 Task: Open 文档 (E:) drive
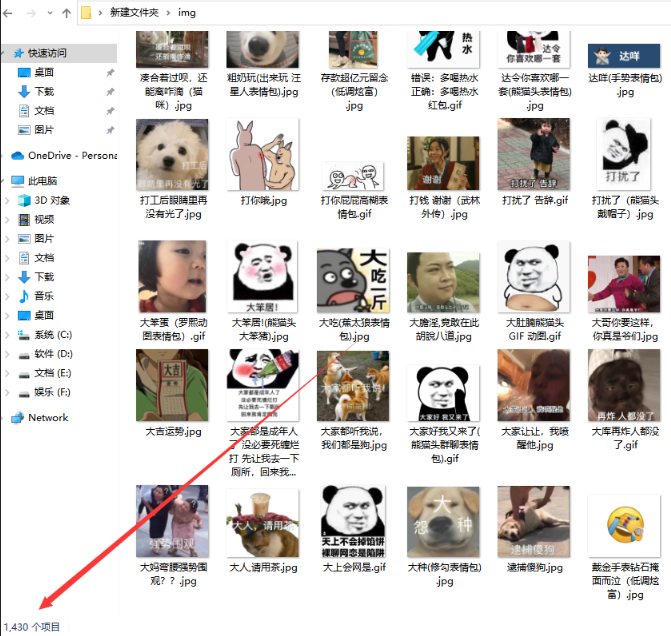tap(45, 373)
